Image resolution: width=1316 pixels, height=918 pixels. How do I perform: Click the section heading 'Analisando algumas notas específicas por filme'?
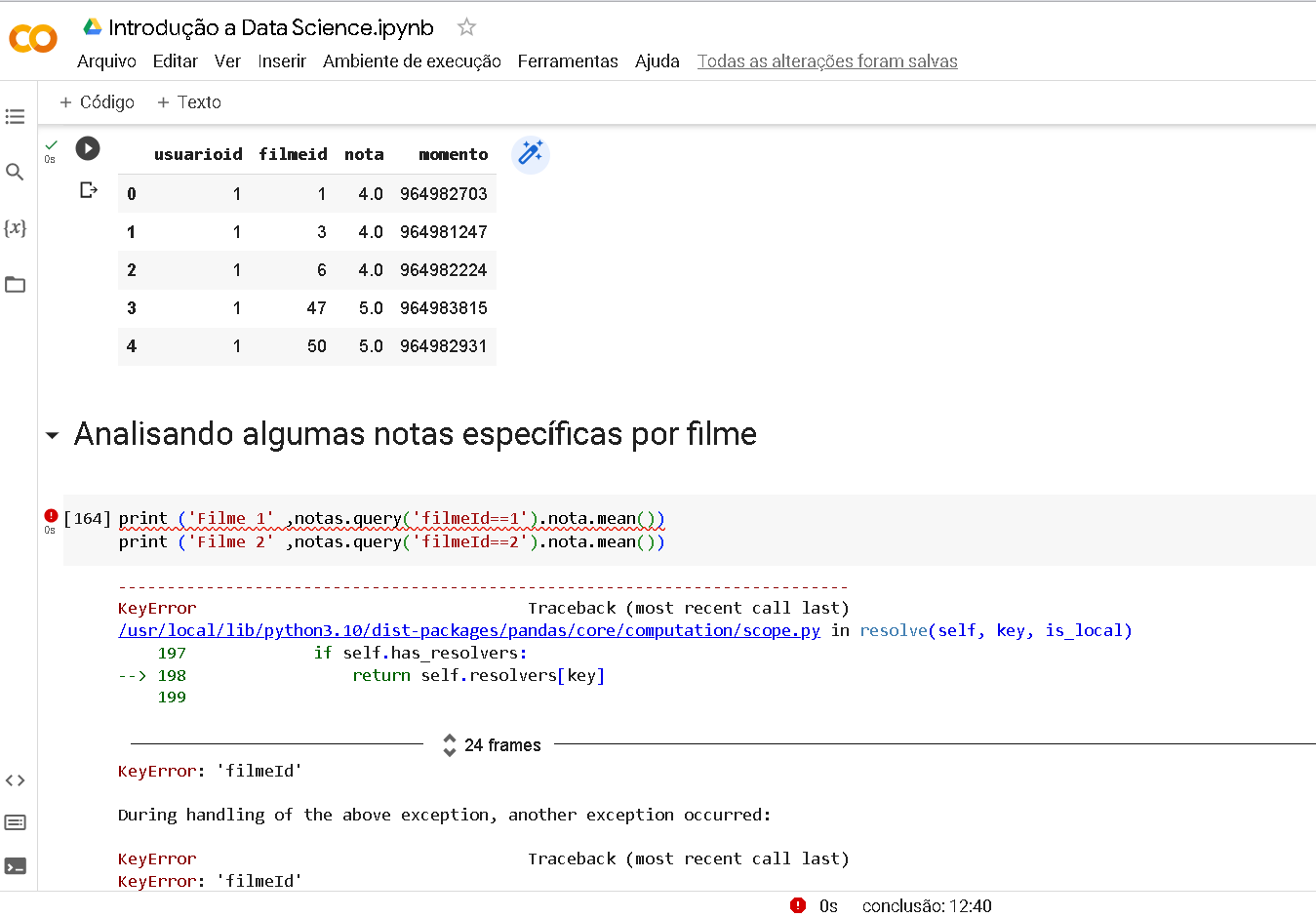[416, 434]
